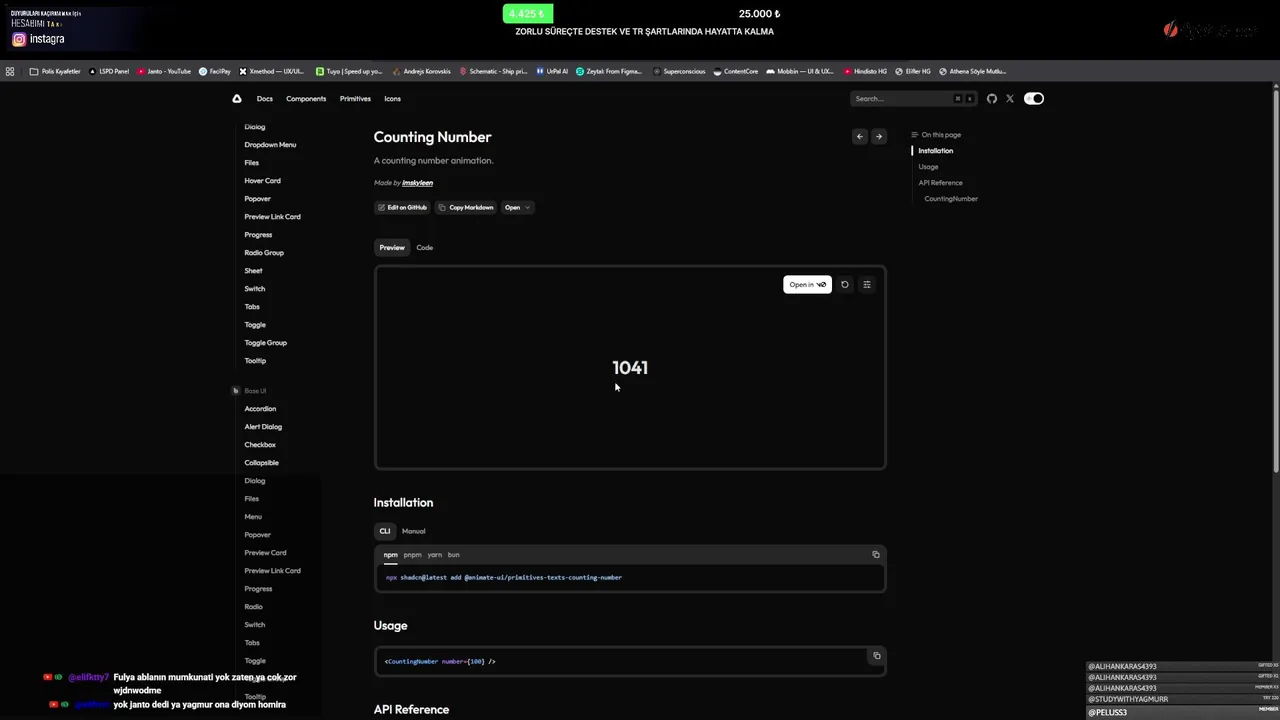Jump to CountingNumber in page outline
Image resolution: width=1280 pixels, height=720 pixels.
click(x=951, y=198)
